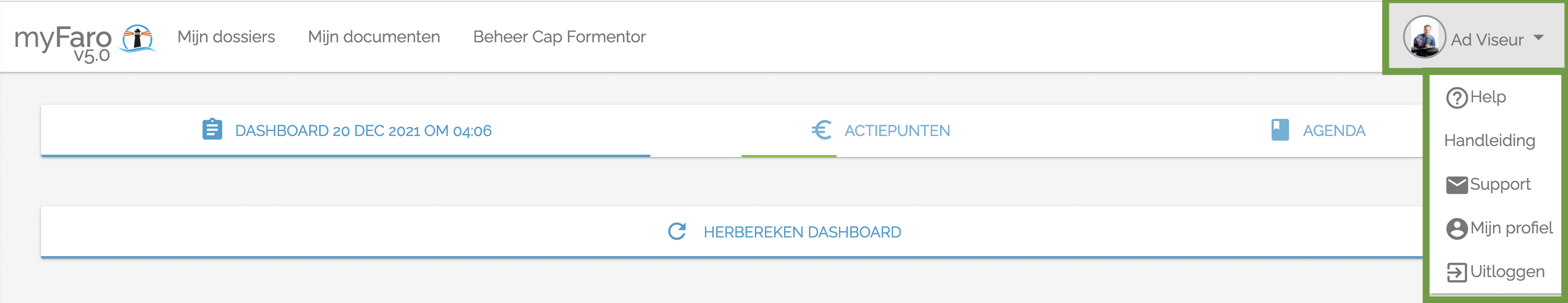This screenshot has height=303, width=1568.
Task: Click the myFaro lighthouse logo icon
Action: (138, 38)
